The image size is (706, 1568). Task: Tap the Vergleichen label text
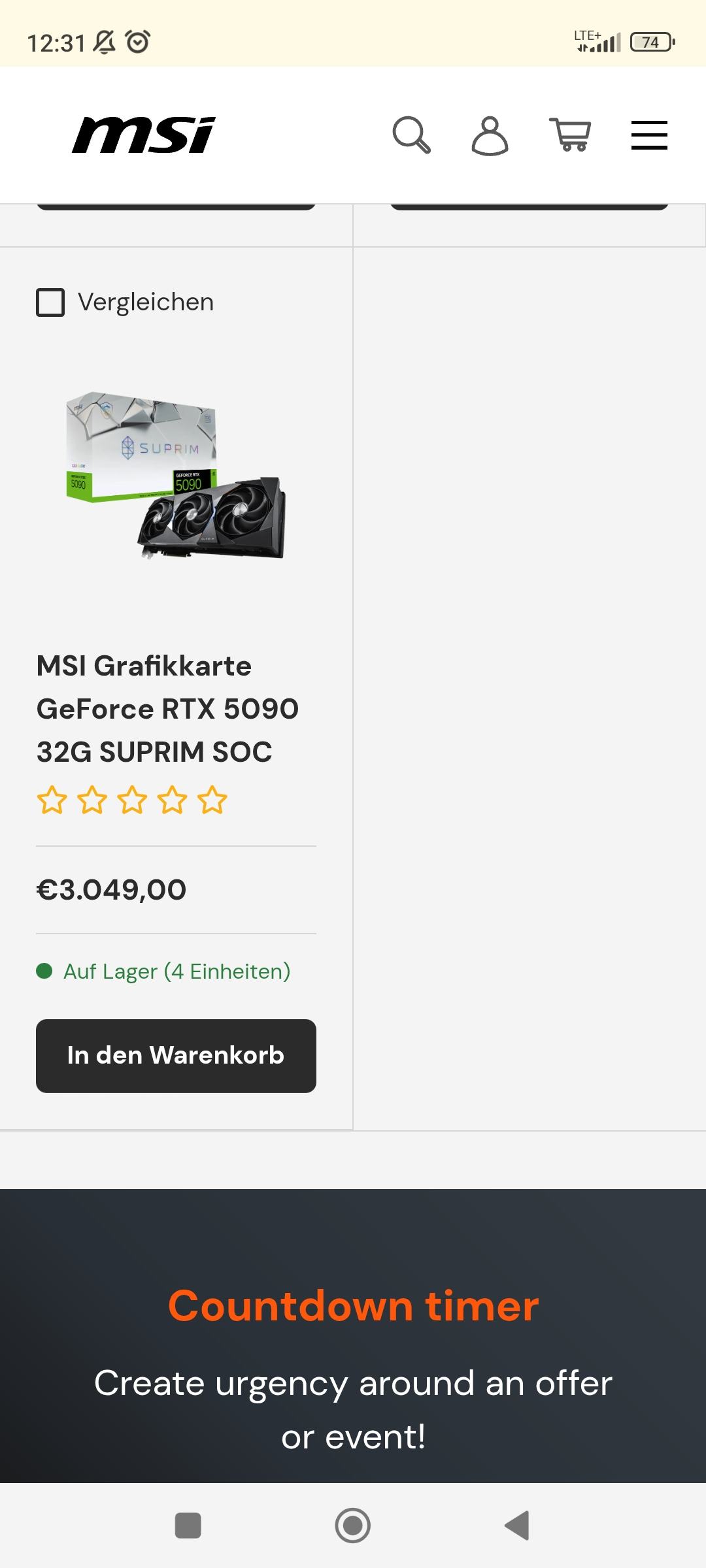(x=146, y=302)
